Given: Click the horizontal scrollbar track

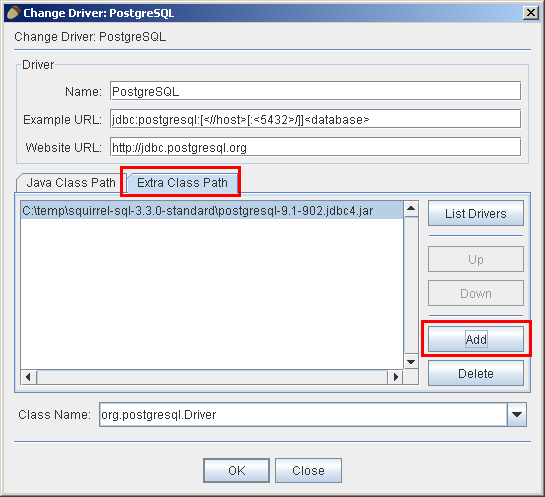Looking at the screenshot, I should [212, 377].
